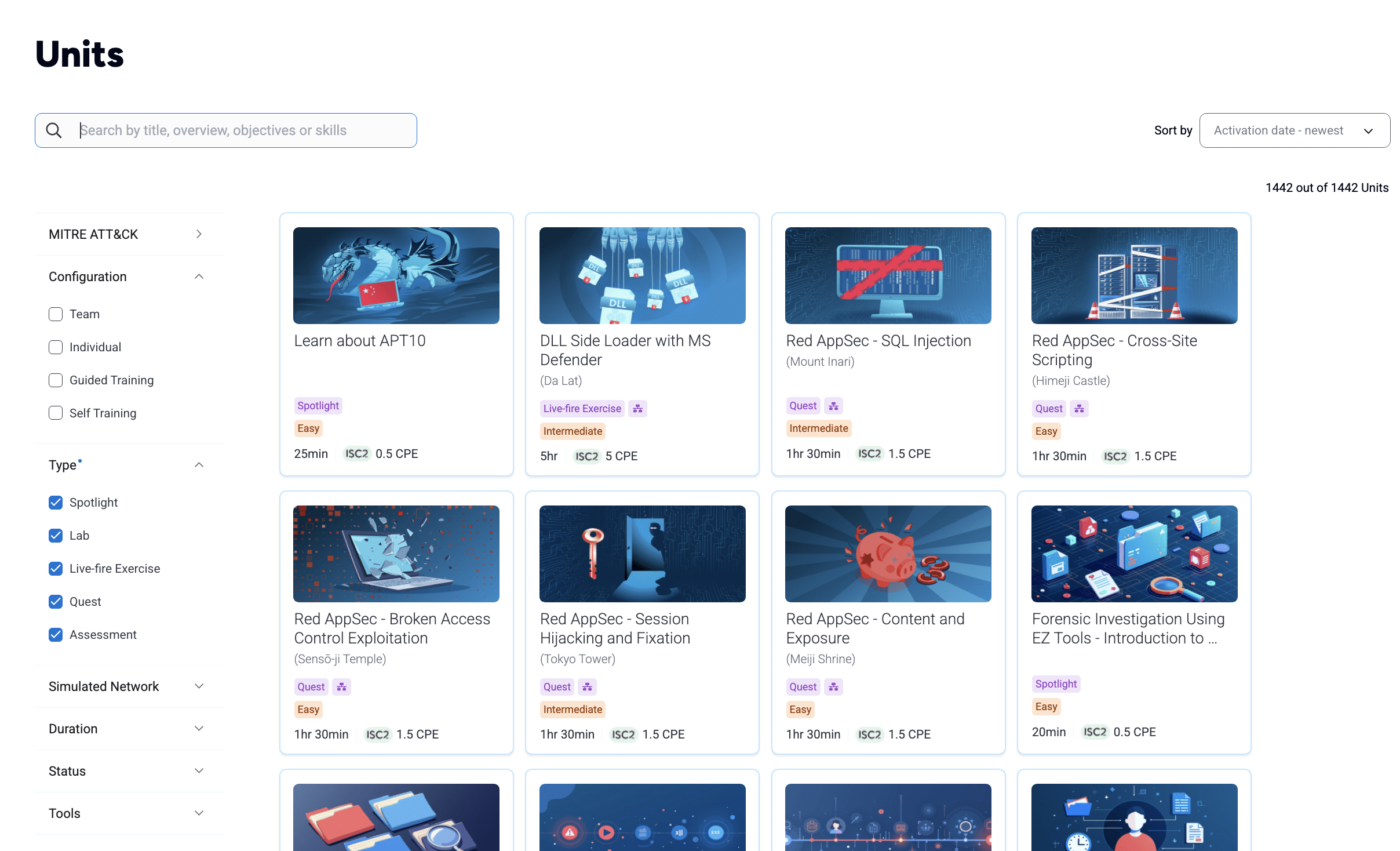Viewport: 1400px width, 851px height.
Task: Open Red AppSec - SQL Injection unit title
Action: click(x=878, y=341)
